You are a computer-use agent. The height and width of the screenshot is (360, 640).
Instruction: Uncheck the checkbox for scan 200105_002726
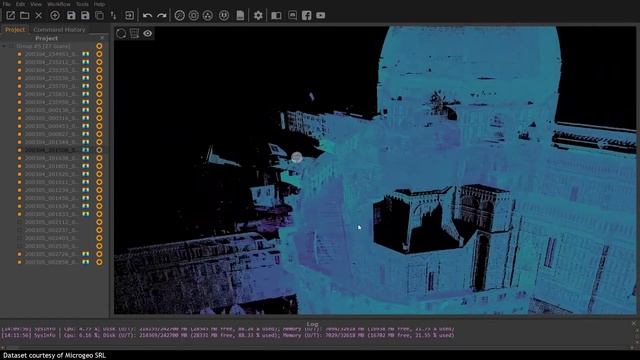(x=19, y=254)
